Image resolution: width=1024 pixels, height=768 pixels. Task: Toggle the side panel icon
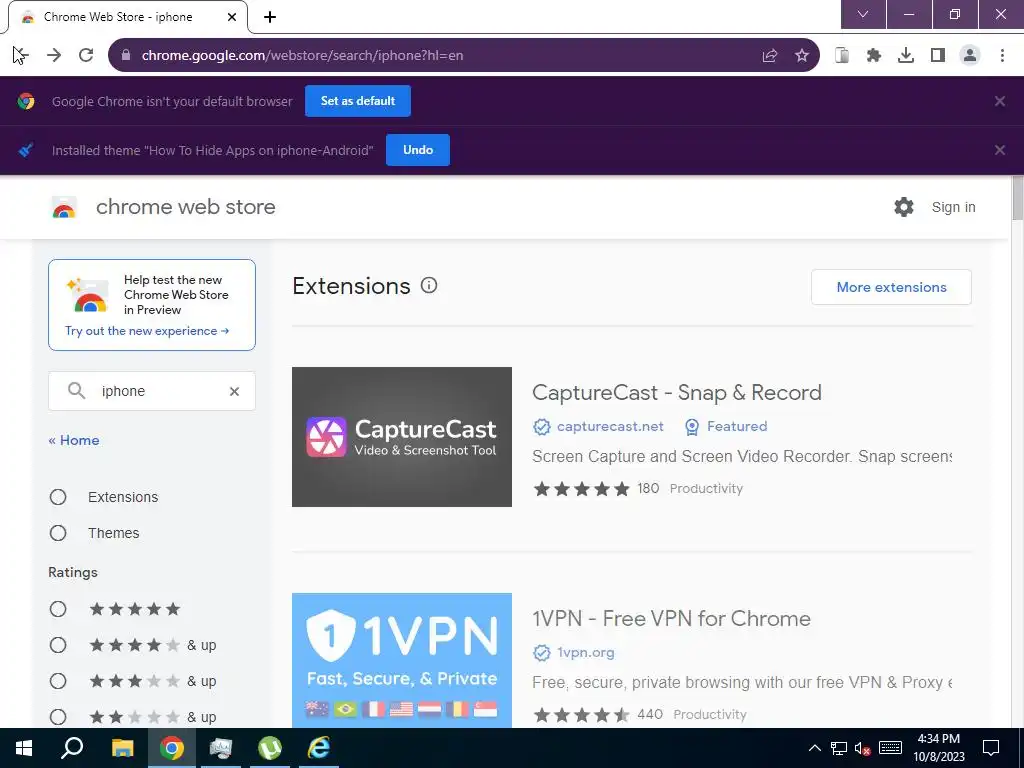(x=938, y=56)
